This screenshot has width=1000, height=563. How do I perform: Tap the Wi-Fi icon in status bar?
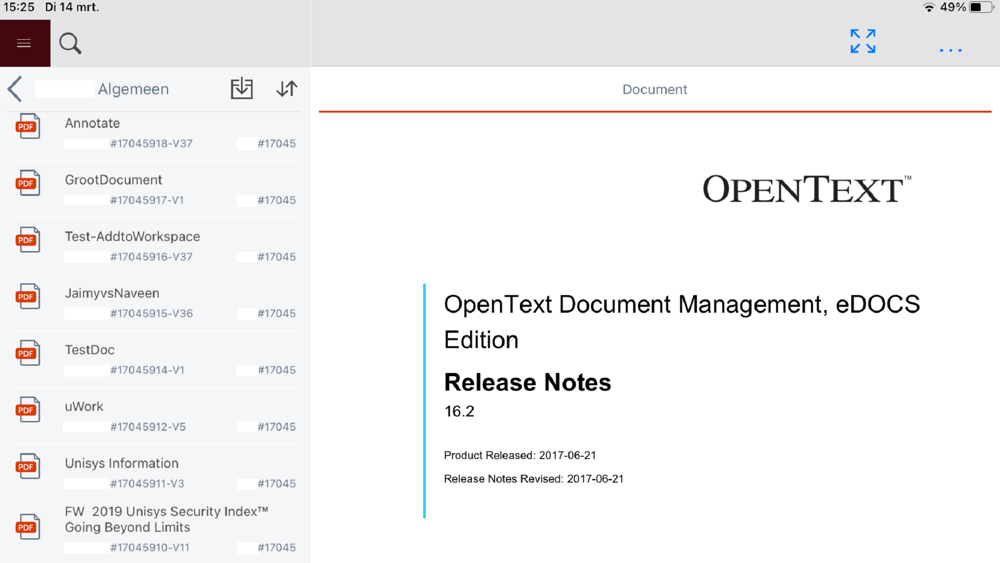929,7
